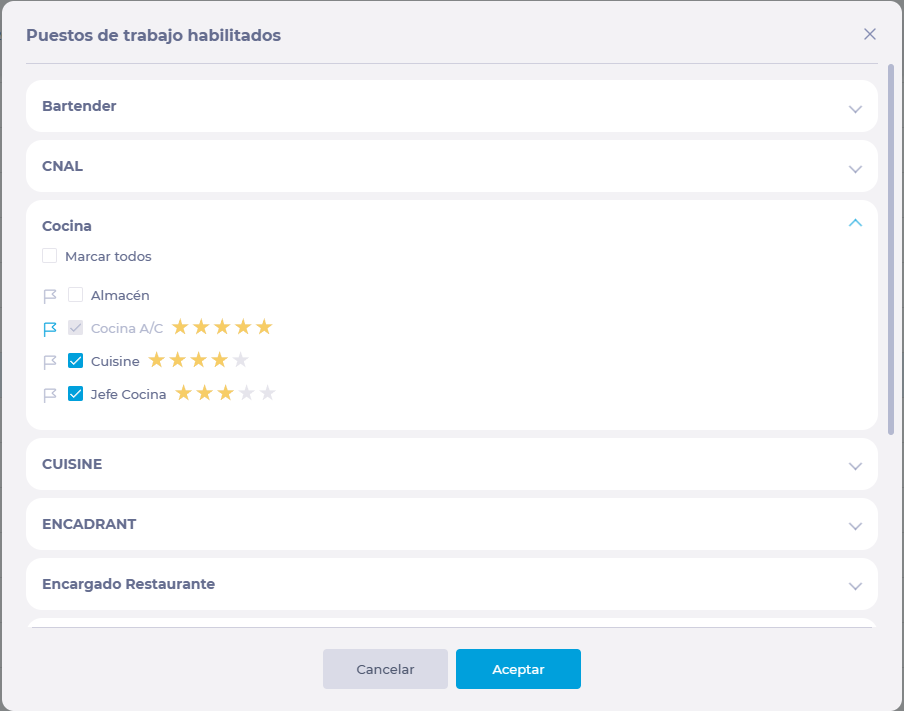Rate Jefe Cocina with first star
This screenshot has height=711, width=904.
183,394
